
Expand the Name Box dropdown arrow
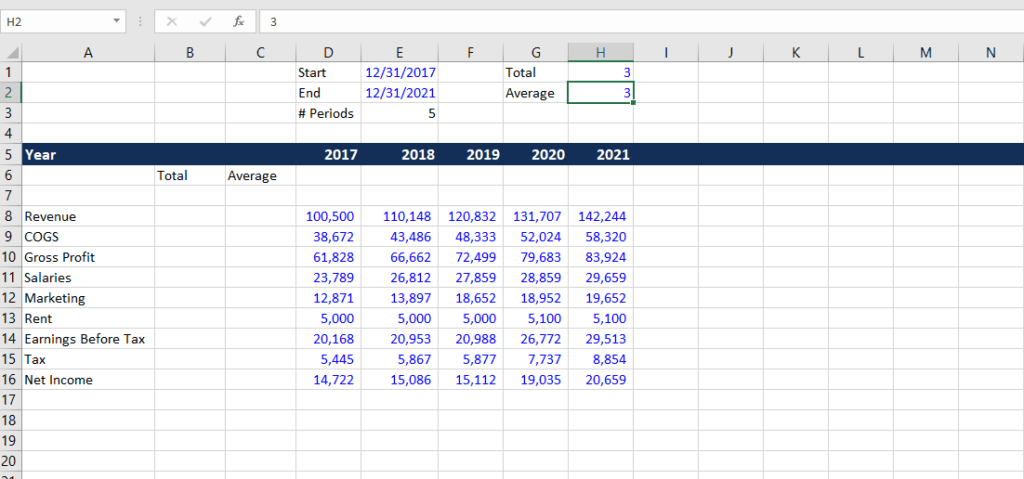click(x=117, y=21)
